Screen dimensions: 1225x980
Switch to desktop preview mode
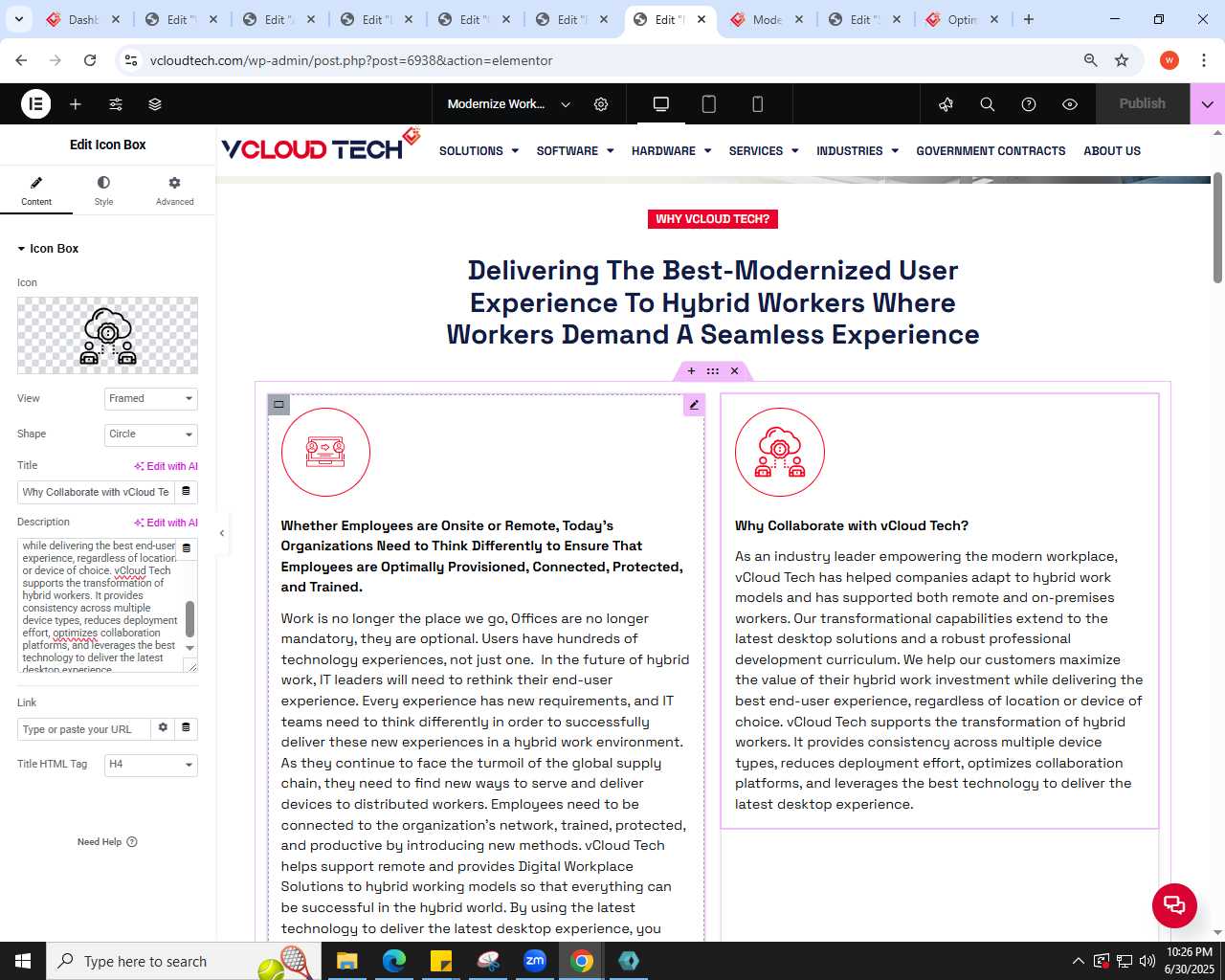660,104
